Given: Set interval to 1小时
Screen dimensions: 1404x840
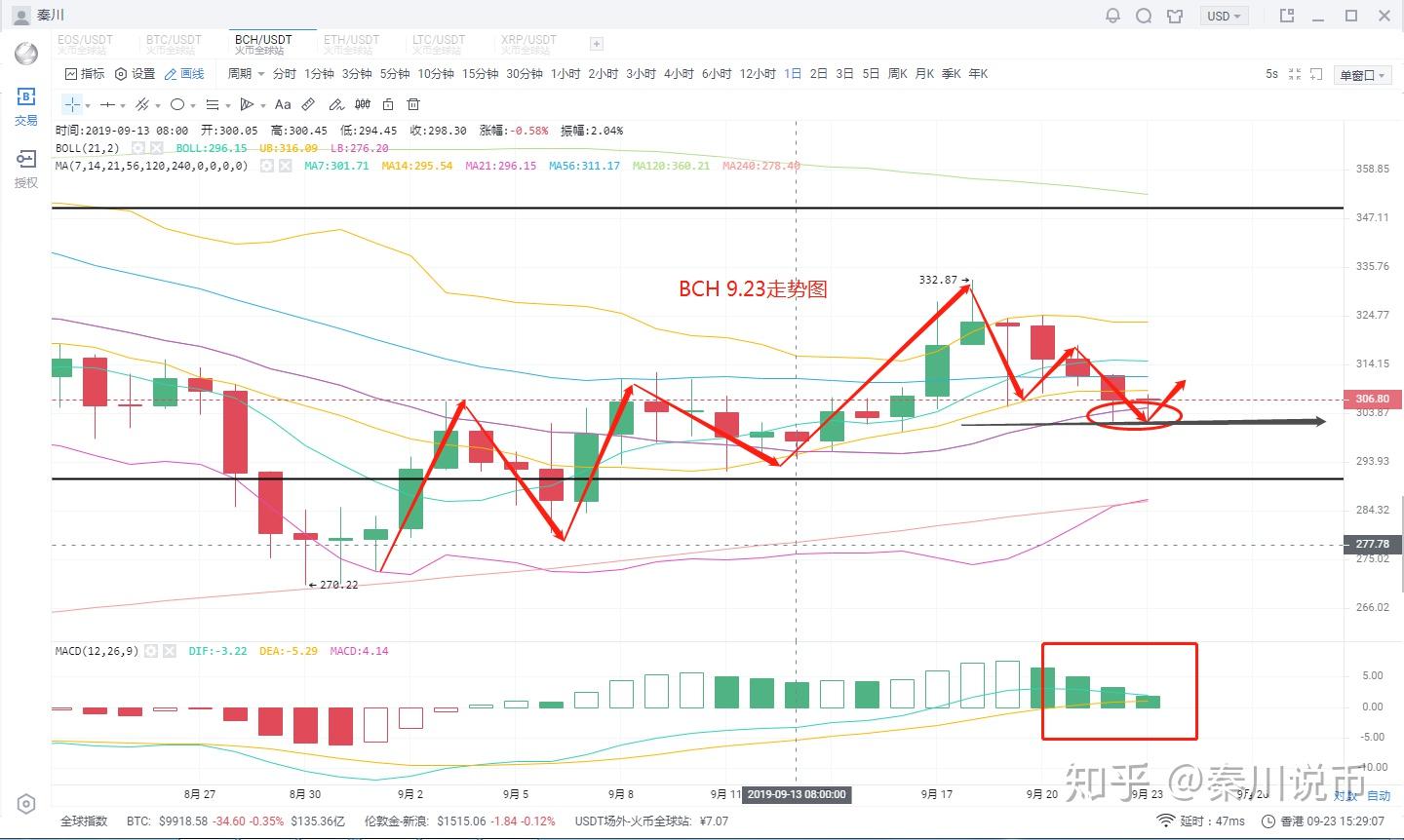Looking at the screenshot, I should (565, 74).
